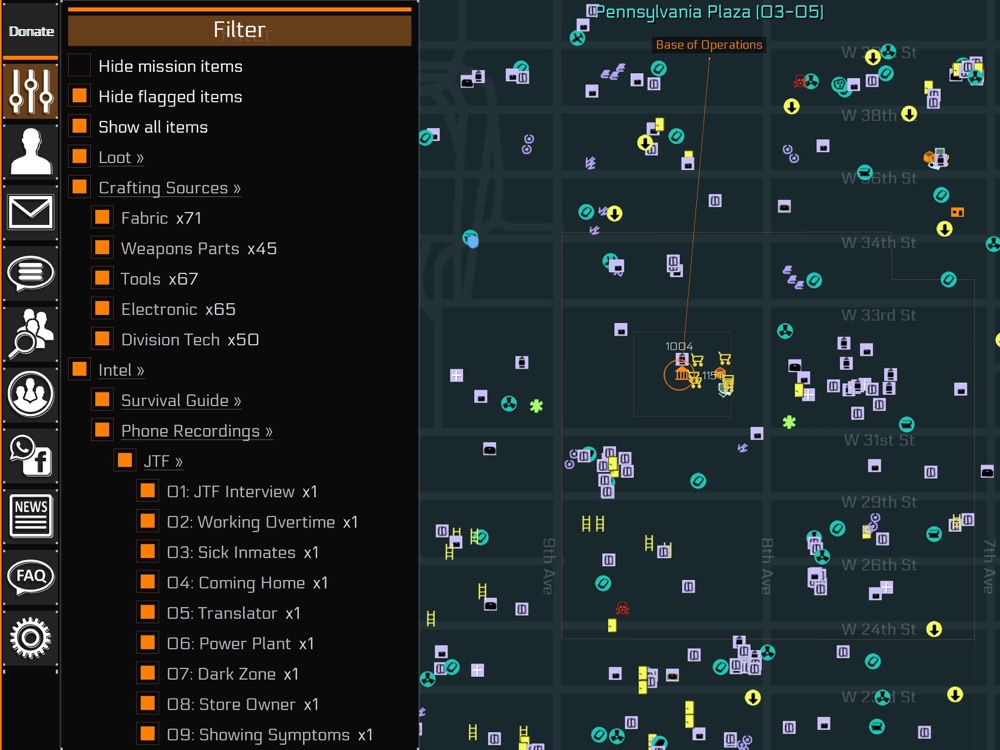Select 05: Translator x1 text
Image resolution: width=1000 pixels, height=750 pixels.
pos(233,614)
